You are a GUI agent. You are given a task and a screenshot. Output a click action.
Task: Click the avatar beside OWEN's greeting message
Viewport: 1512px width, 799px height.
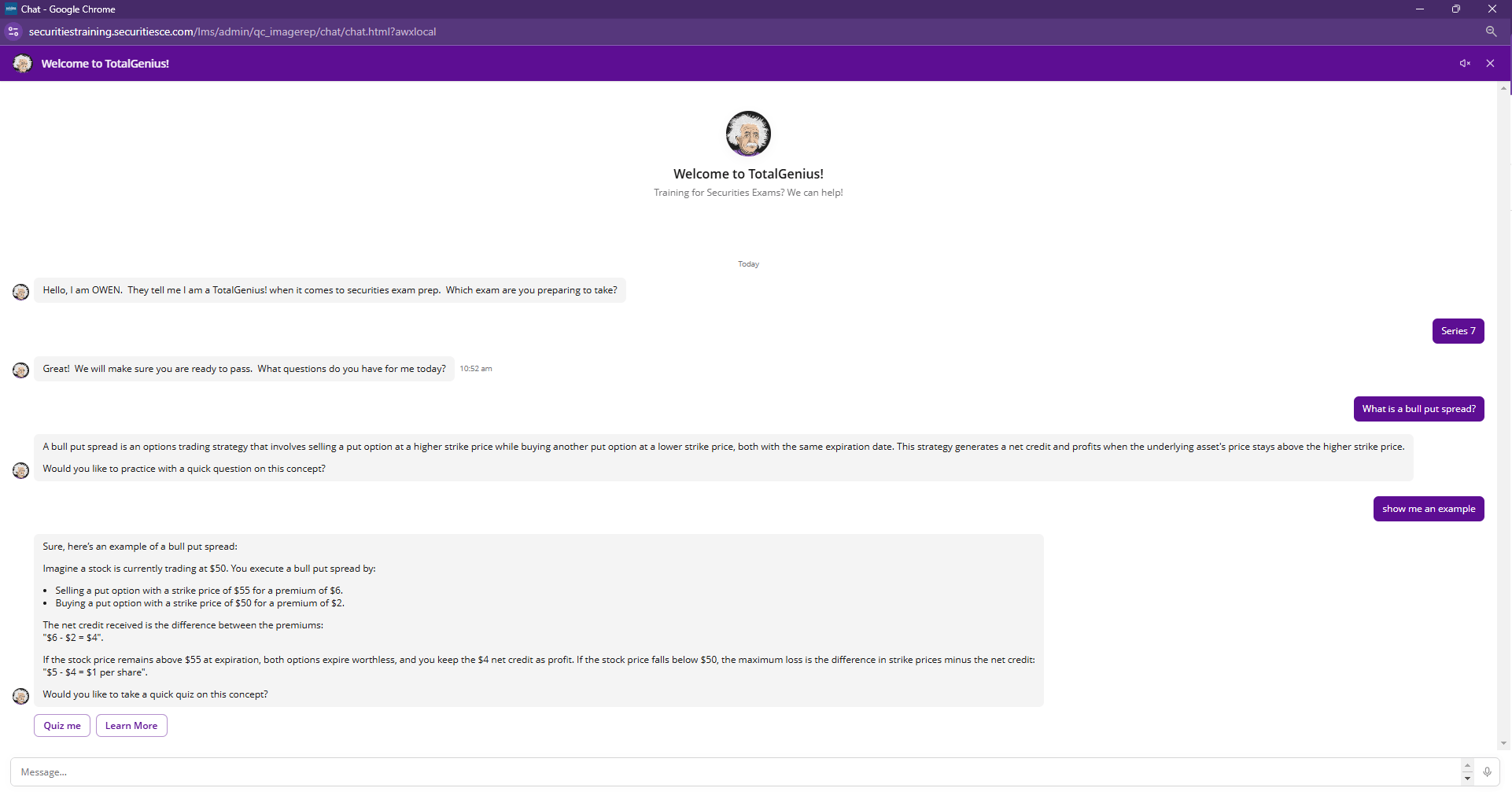pyautogui.click(x=21, y=293)
